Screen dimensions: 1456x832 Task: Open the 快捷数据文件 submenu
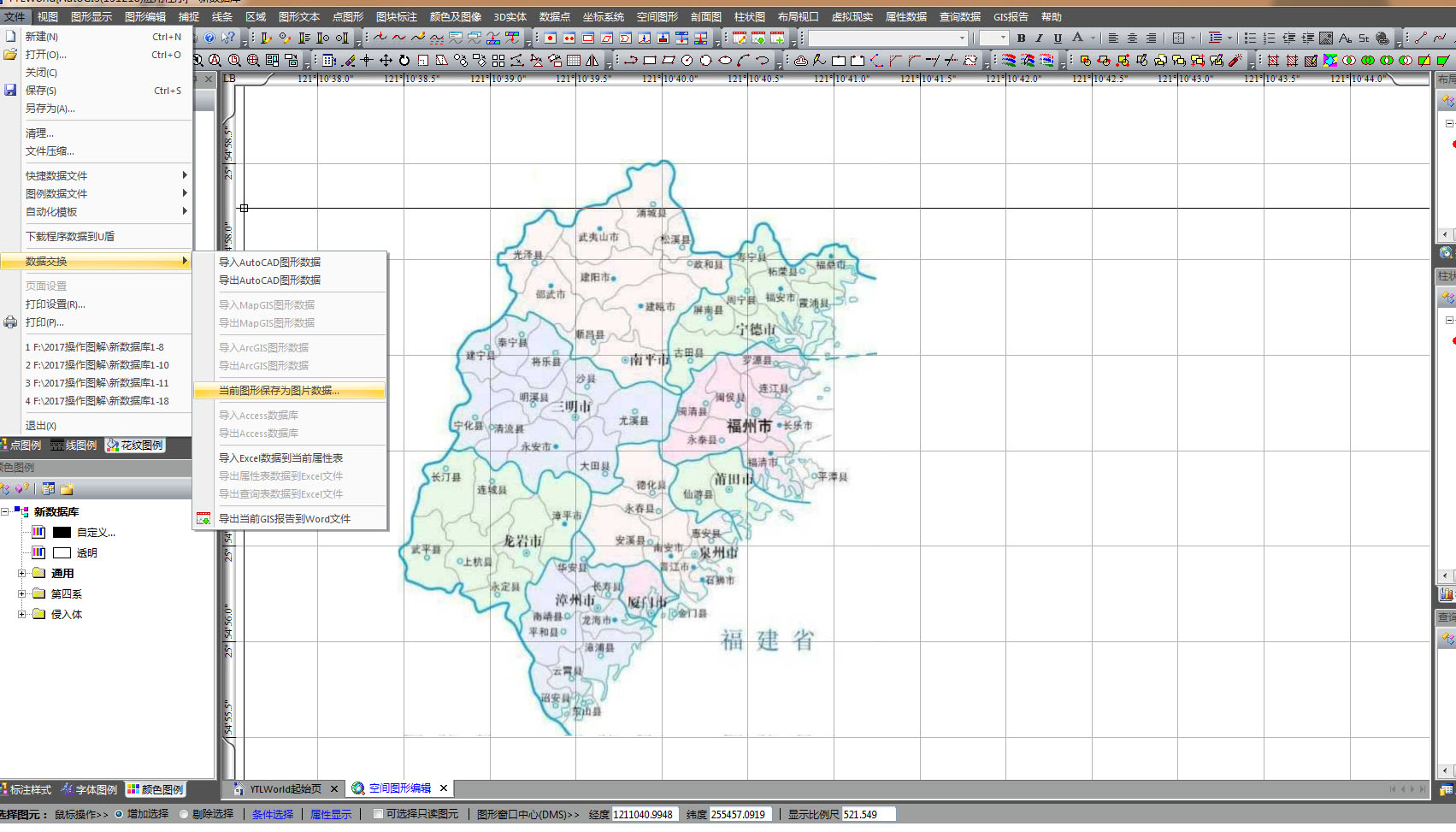(97, 175)
